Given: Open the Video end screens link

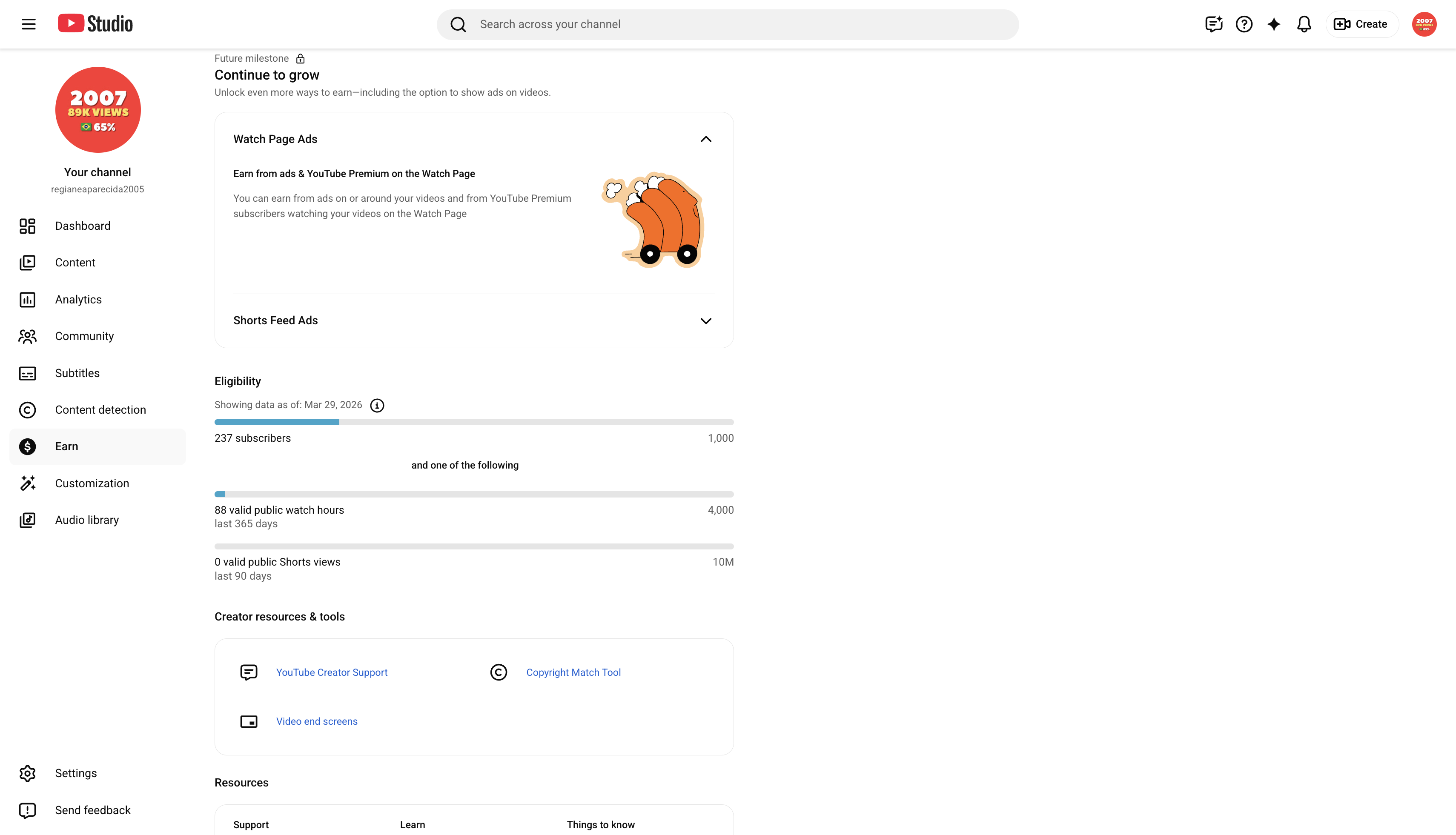Looking at the screenshot, I should coord(317,721).
